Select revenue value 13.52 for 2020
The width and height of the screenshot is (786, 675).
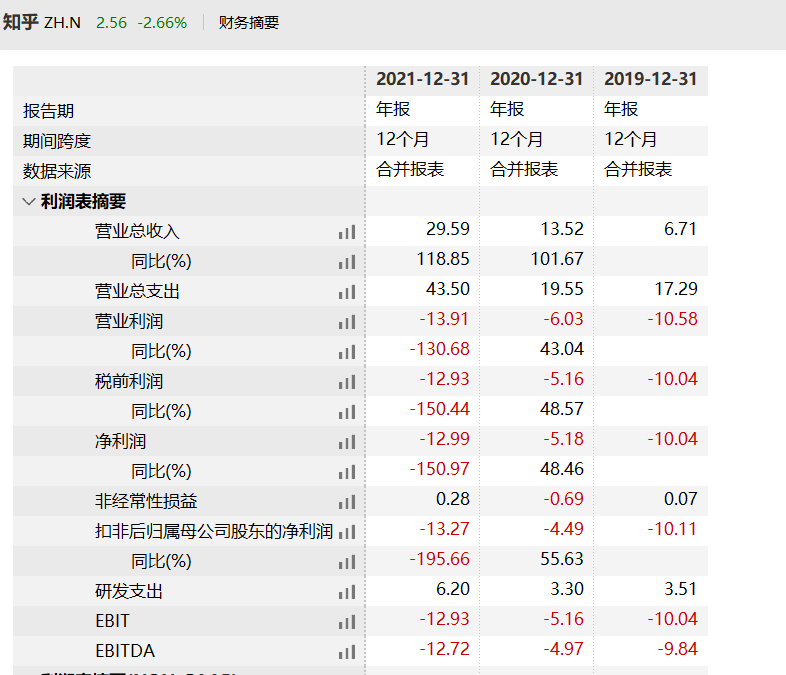coord(562,229)
